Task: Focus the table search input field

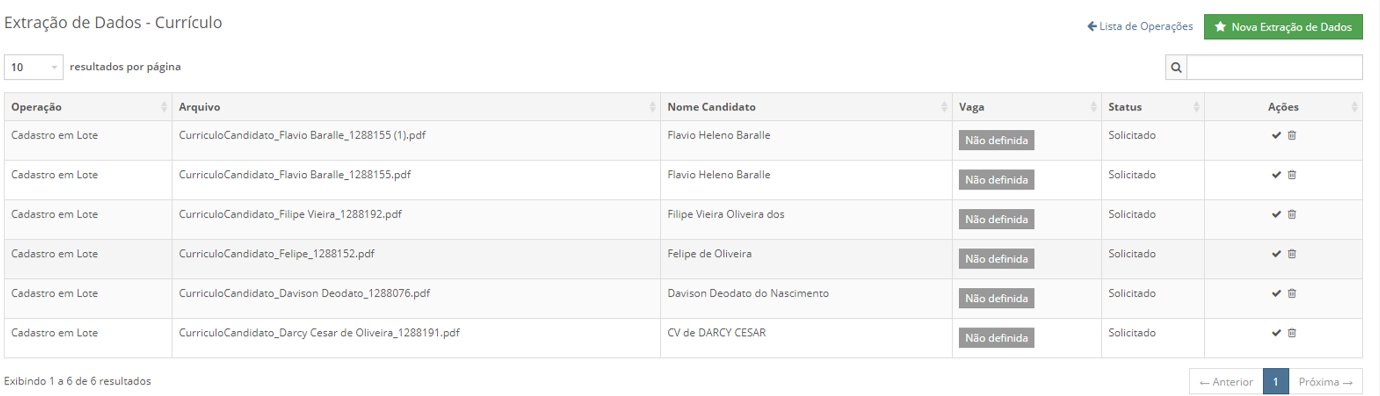Action: [x=1274, y=67]
